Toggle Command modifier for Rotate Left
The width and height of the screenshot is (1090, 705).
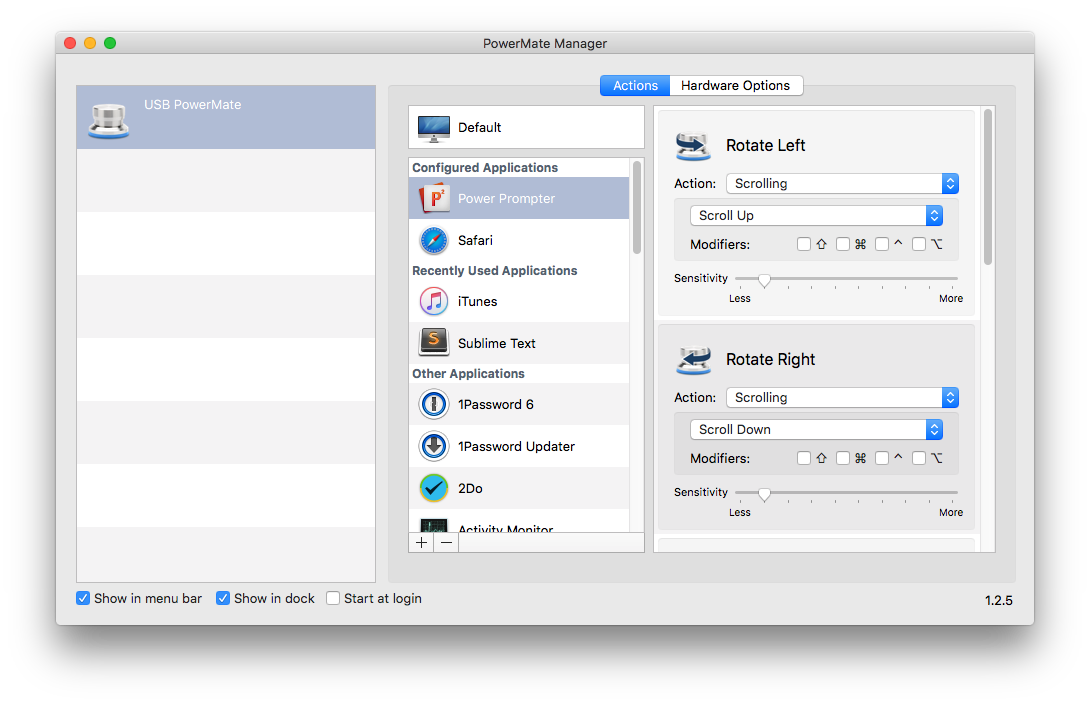(843, 244)
